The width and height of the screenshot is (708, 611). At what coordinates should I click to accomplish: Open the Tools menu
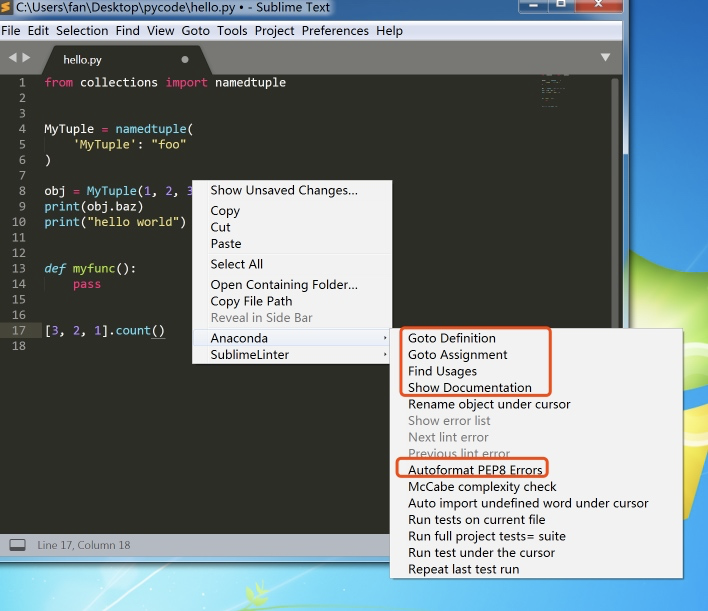232,31
